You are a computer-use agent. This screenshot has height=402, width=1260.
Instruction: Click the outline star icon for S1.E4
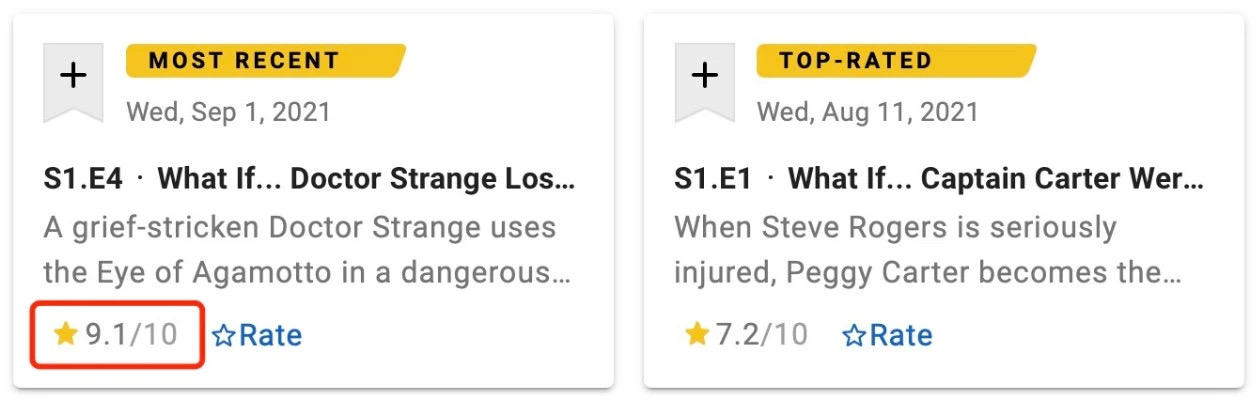(x=224, y=336)
